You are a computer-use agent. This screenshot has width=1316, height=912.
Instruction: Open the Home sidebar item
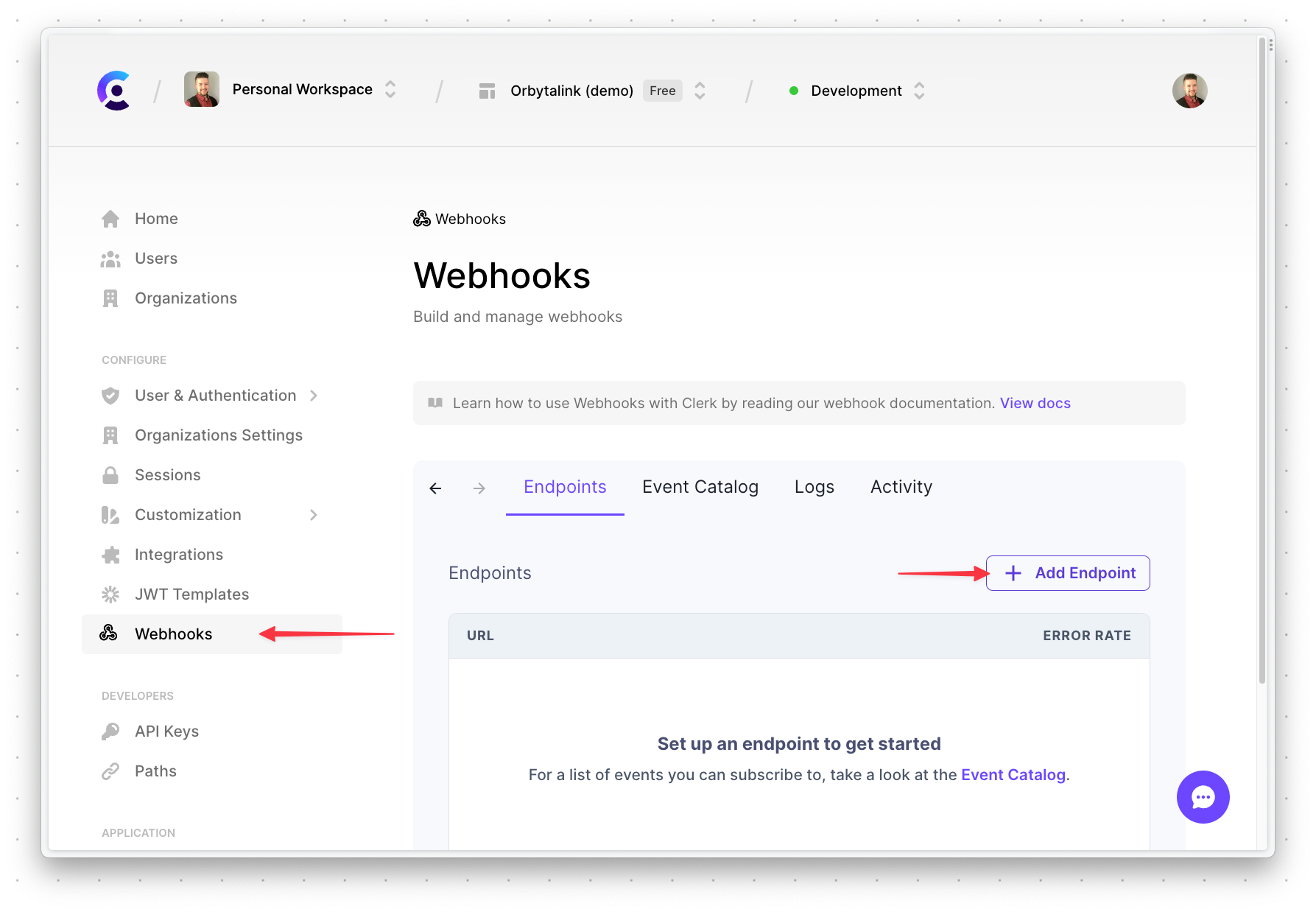coord(110,218)
